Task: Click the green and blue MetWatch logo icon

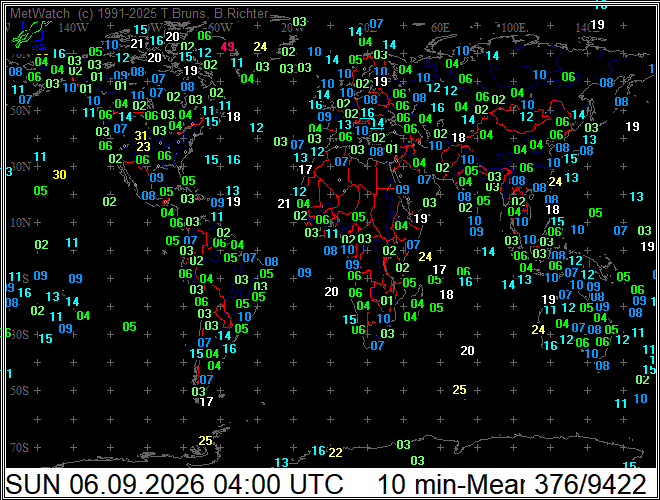Action: 31,35
